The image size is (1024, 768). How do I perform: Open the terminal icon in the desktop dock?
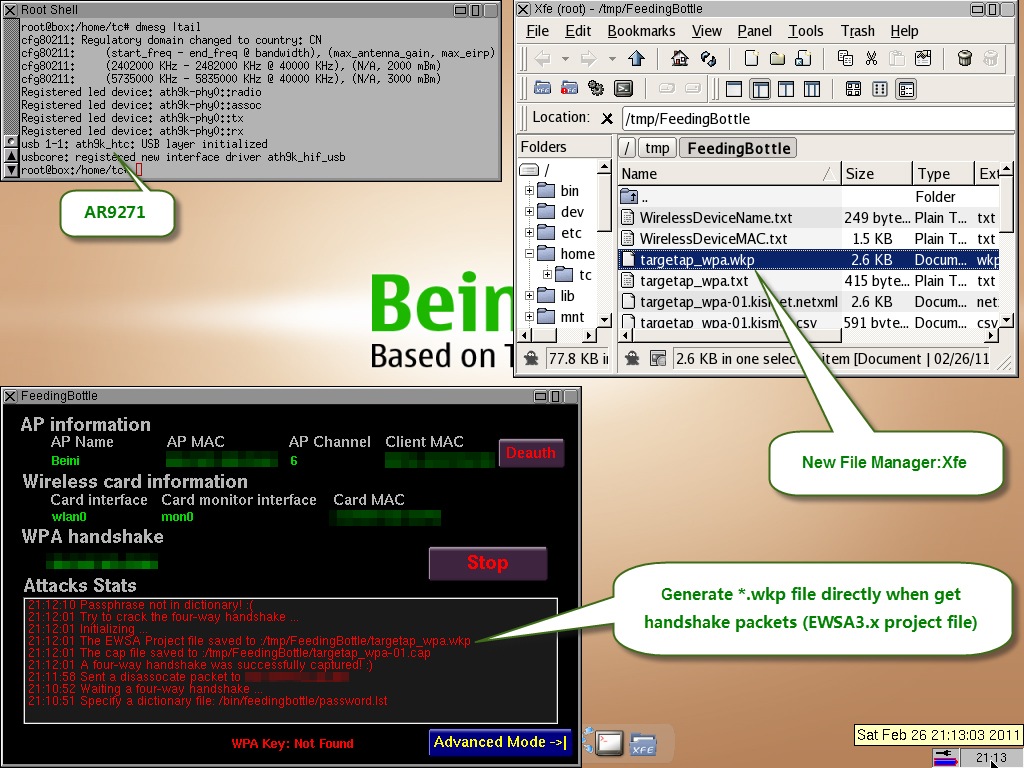[x=609, y=743]
